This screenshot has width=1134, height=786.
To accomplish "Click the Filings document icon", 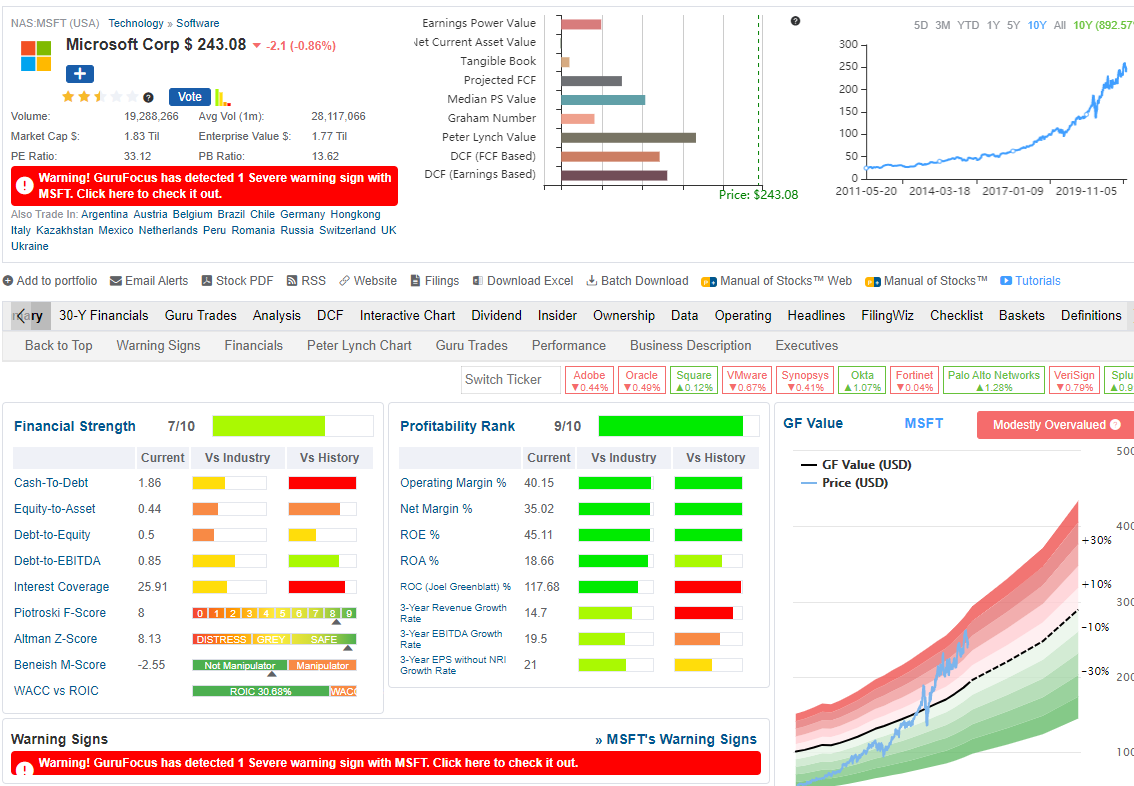I will click(x=415, y=281).
